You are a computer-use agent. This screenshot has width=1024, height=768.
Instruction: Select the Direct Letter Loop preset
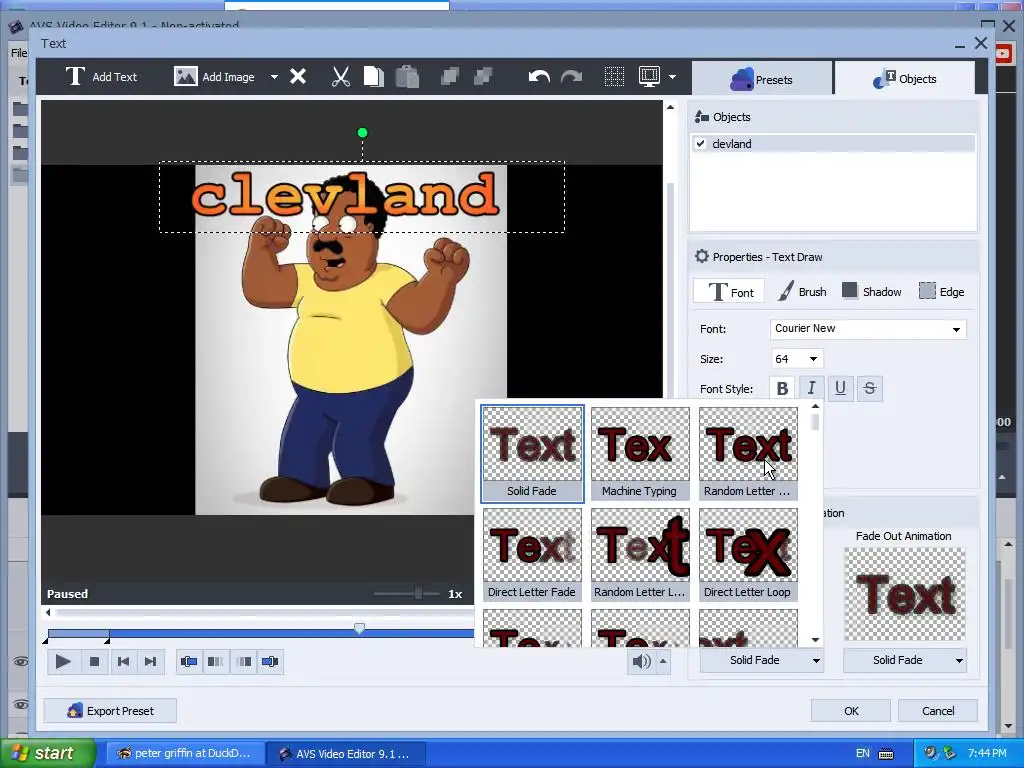click(x=748, y=554)
